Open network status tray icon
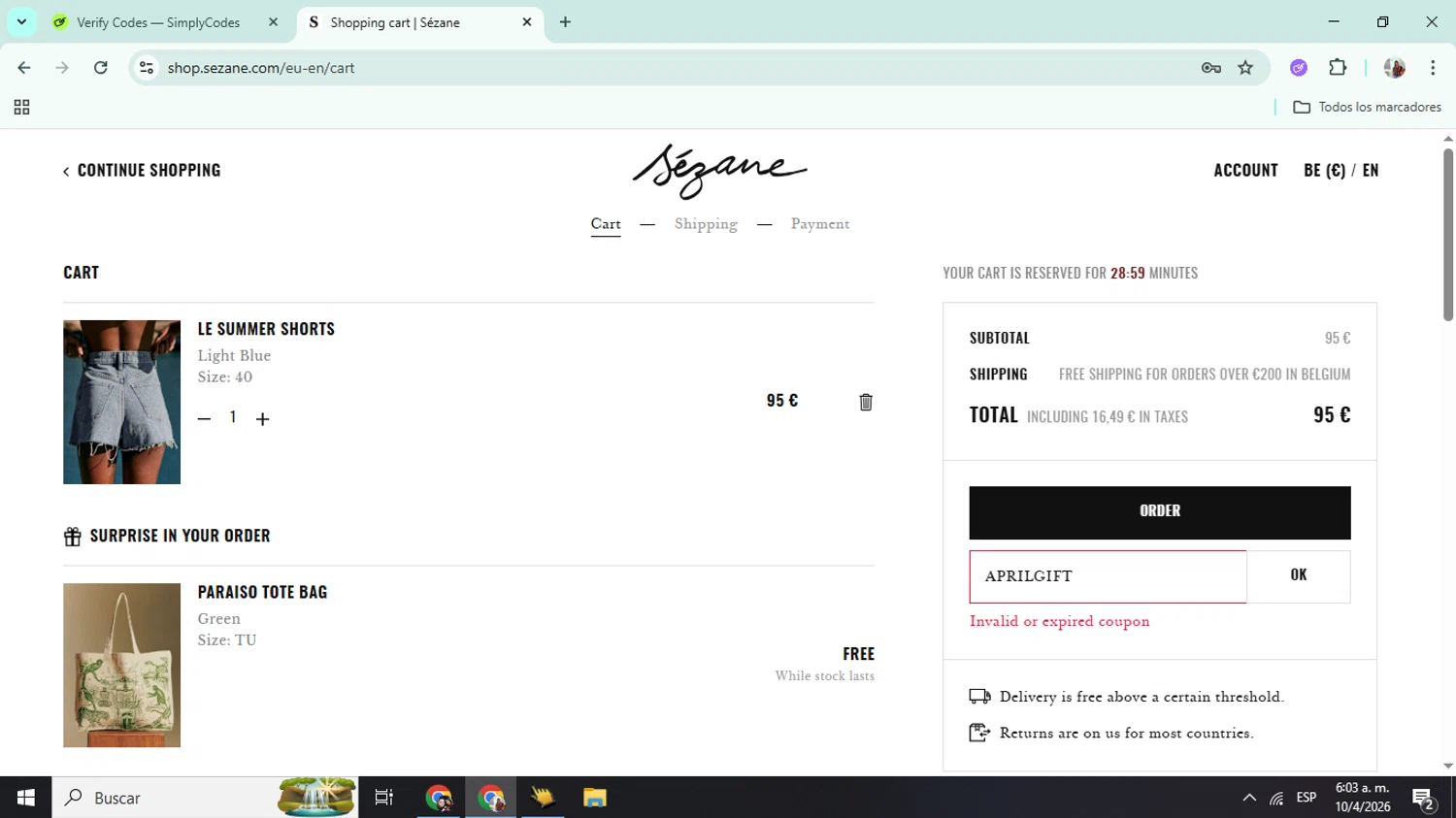 pyautogui.click(x=1276, y=798)
